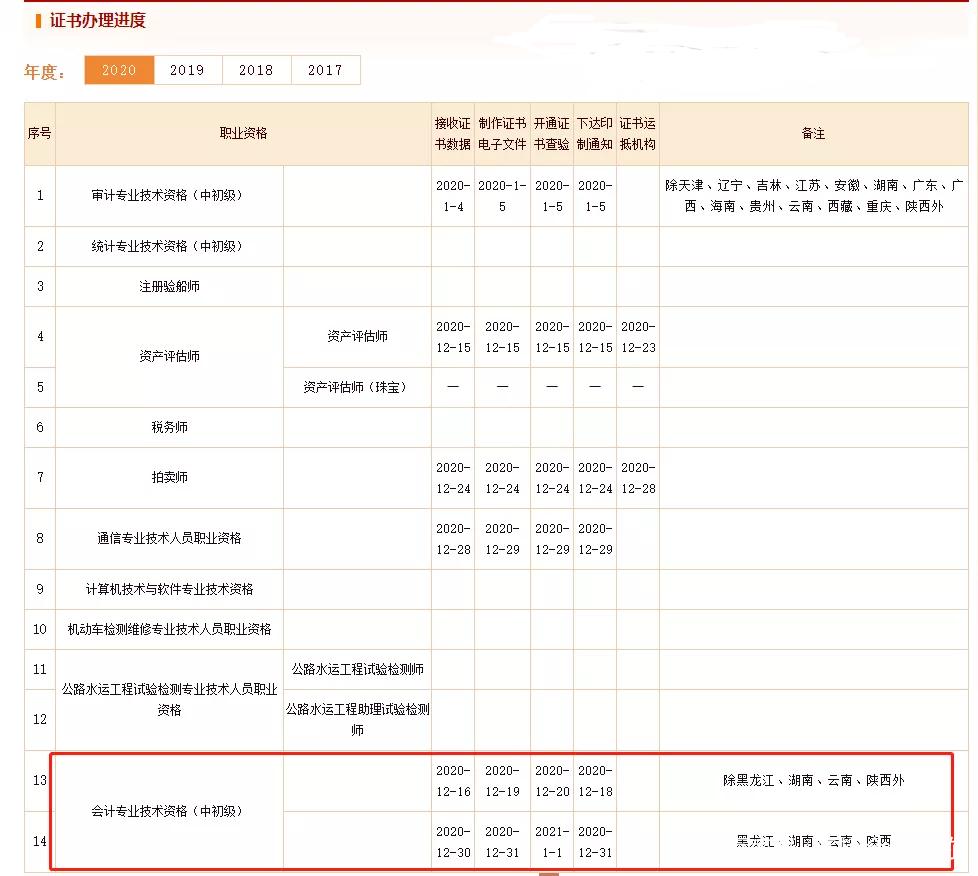Select the 注册验船师 row text

169,286
